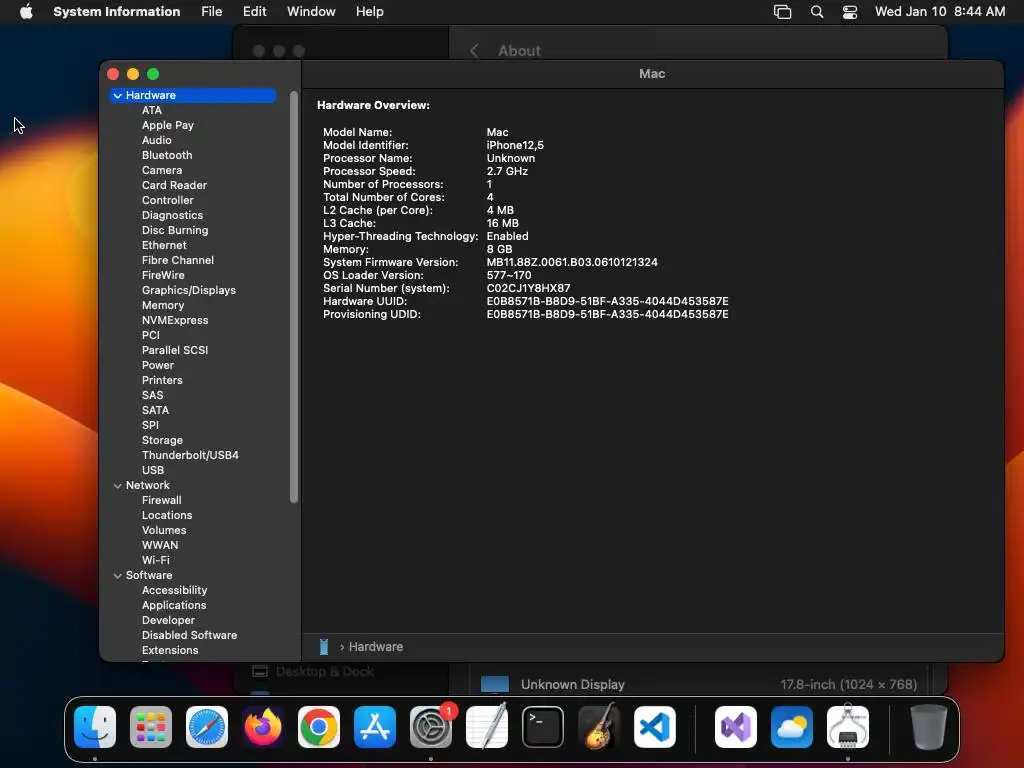Open the Window menu
1024x768 pixels.
[x=311, y=12]
